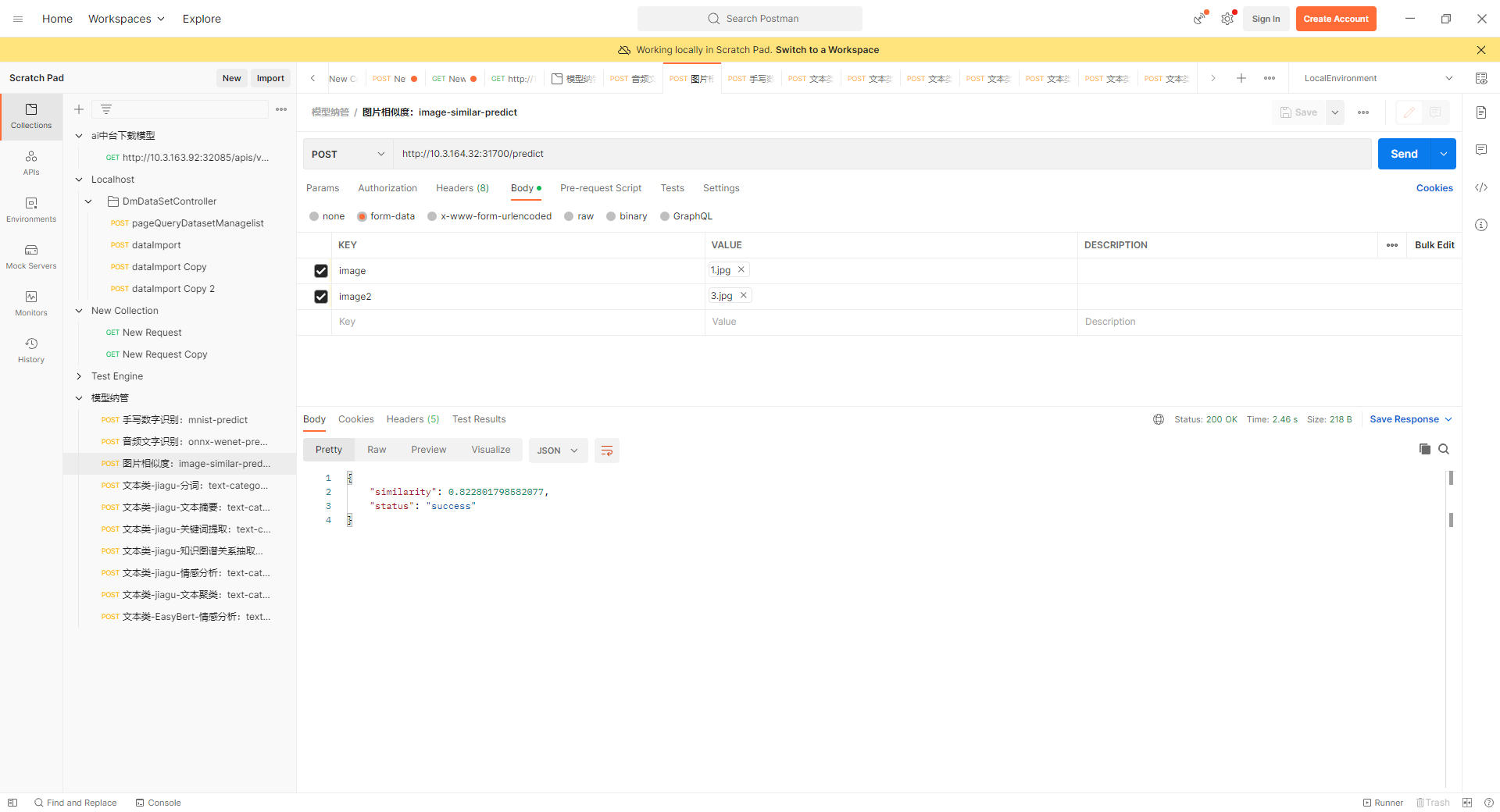Switch to the Headers (8) request tab
This screenshot has height=812, width=1500.
point(462,188)
